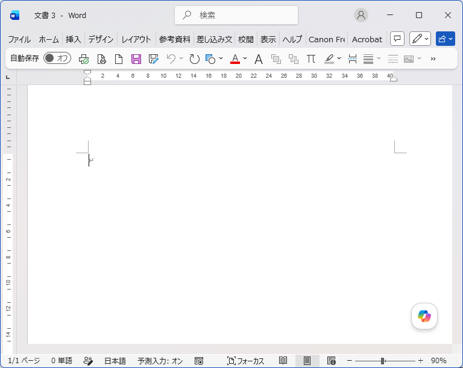Click the Word app icon in title bar
The width and height of the screenshot is (463, 368).
[15, 15]
